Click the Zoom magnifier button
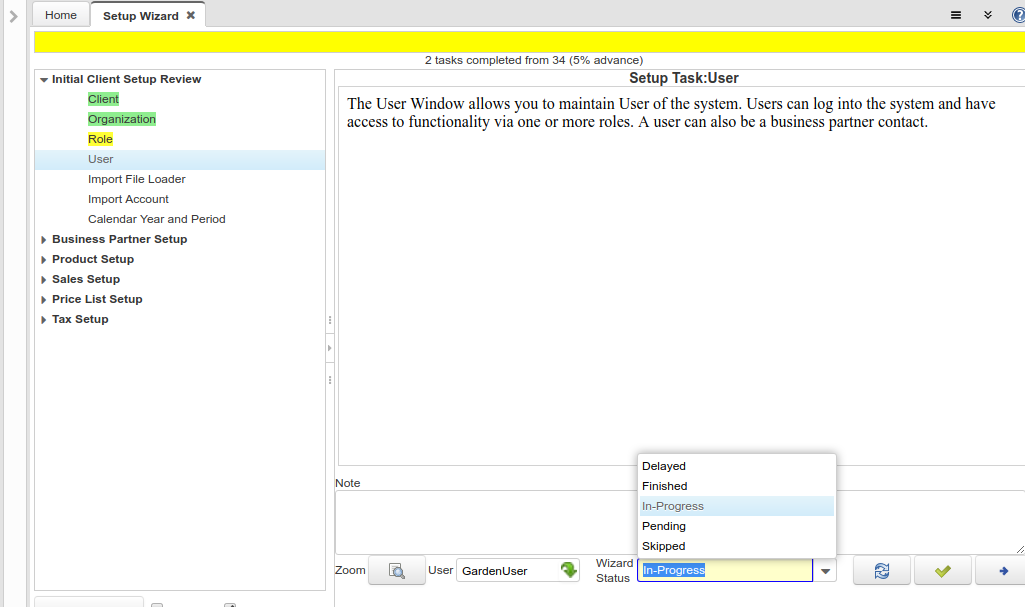Screen dimensions: 1025x607 click(396, 570)
